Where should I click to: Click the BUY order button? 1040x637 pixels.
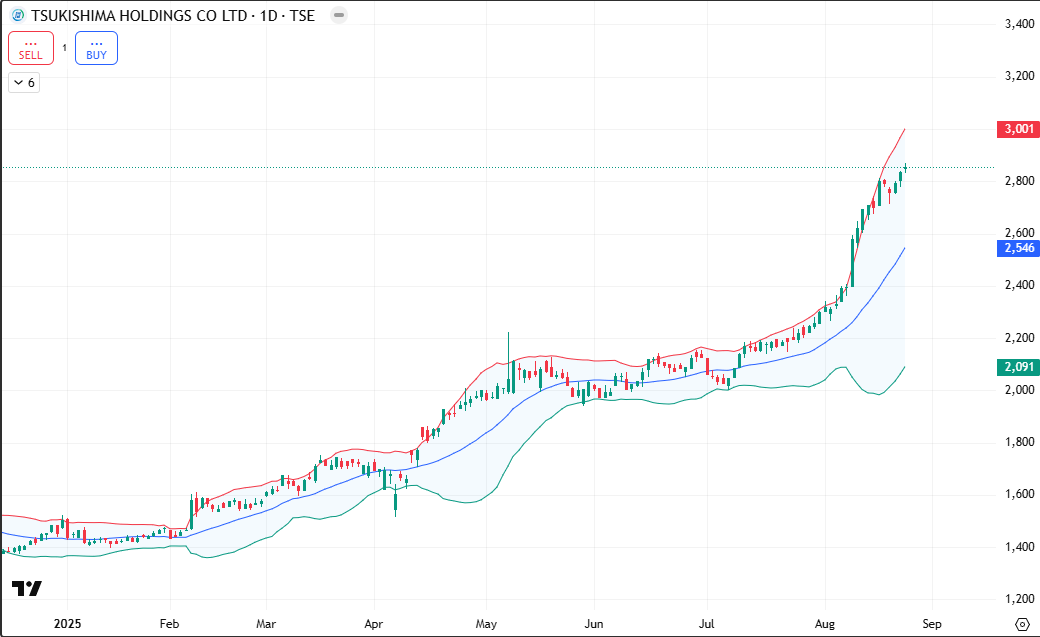pyautogui.click(x=96, y=48)
